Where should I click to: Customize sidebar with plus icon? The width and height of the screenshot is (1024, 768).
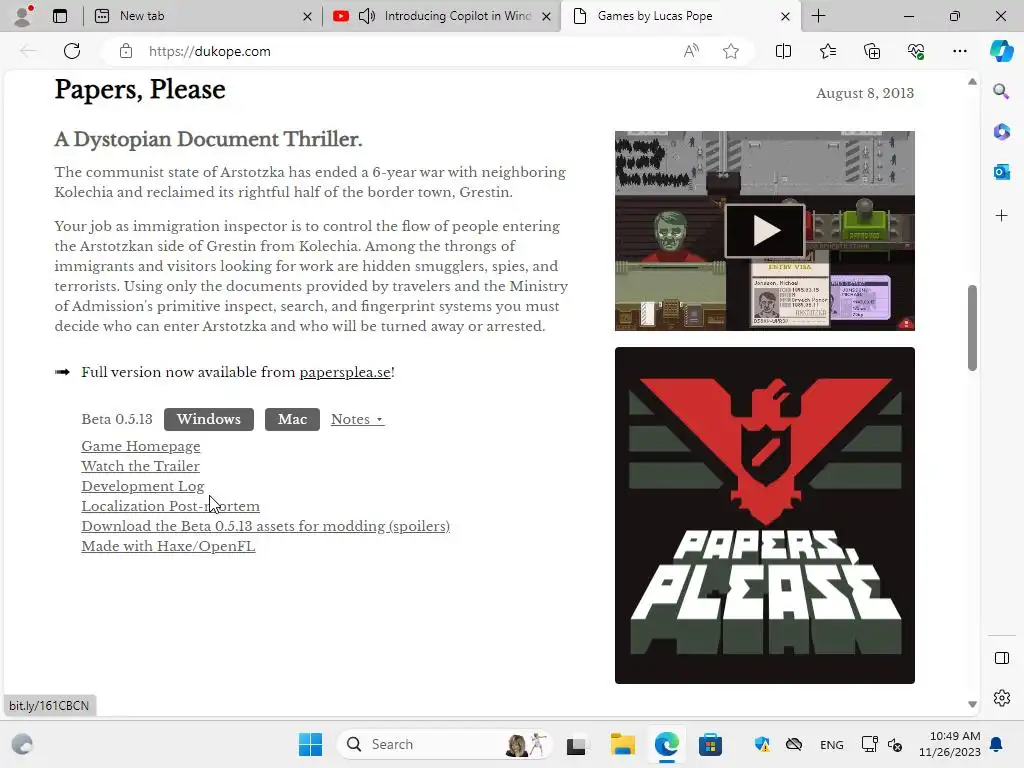(1001, 216)
